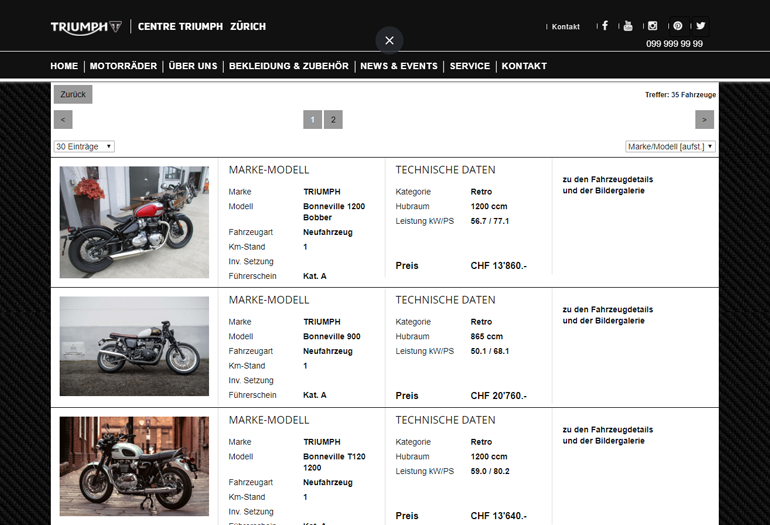
Task: Go to previous page with the < button
Action: click(63, 119)
